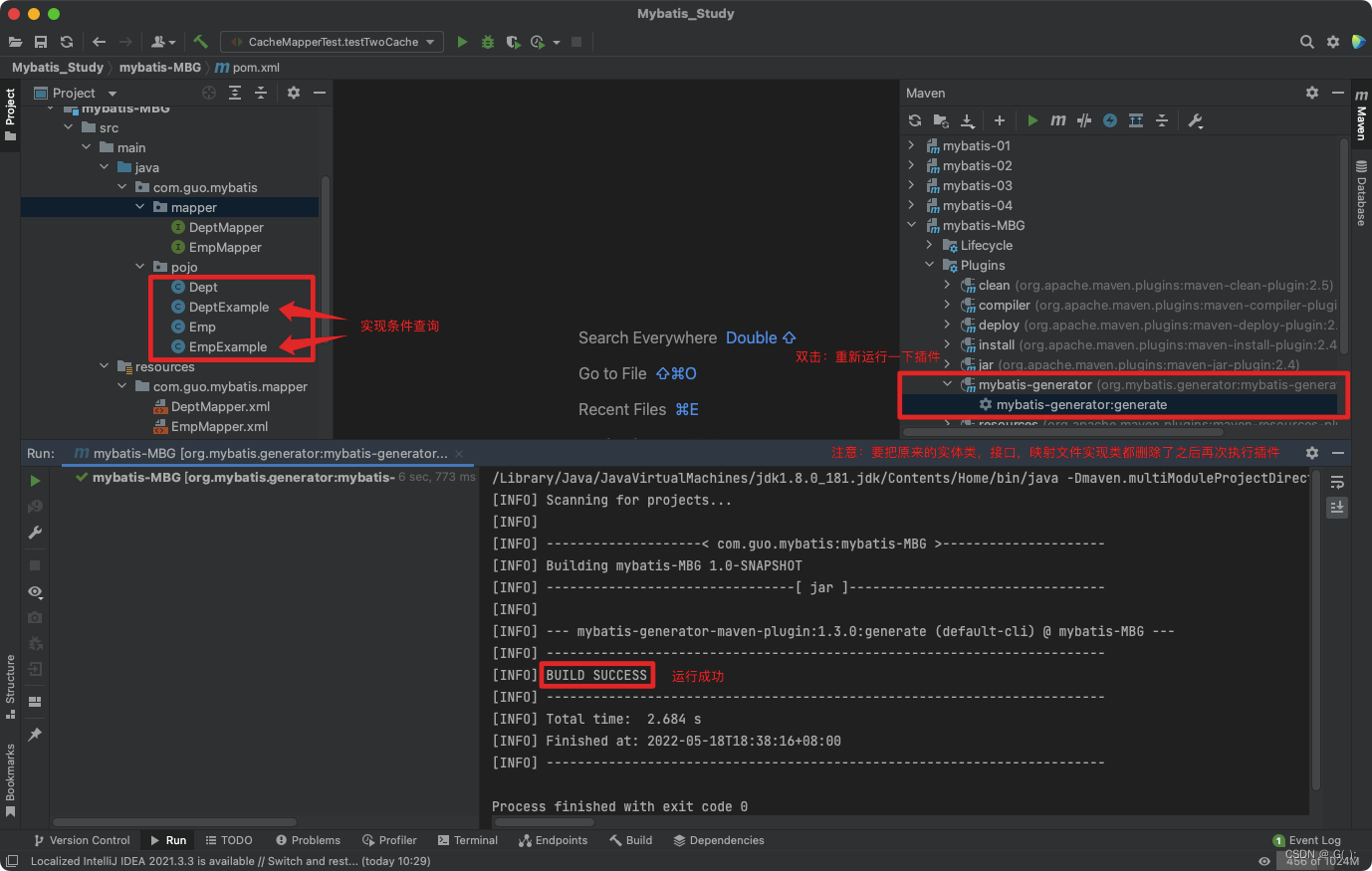Click the layout icon in Run panel sidebar
This screenshot has height=871, width=1372.
click(x=35, y=702)
